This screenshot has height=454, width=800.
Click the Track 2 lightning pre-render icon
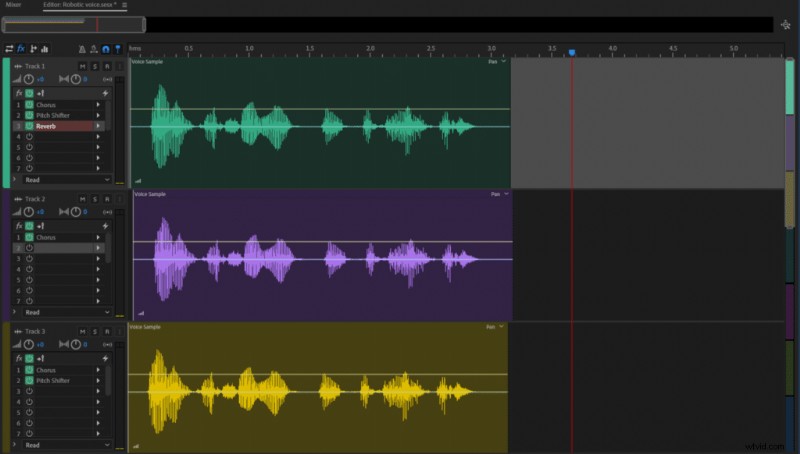(105, 226)
